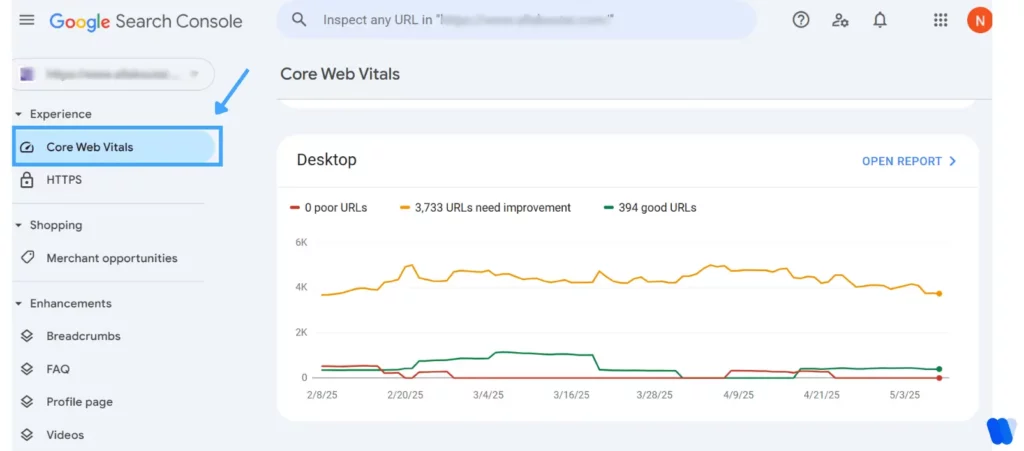Open the hamburger main menu

[27, 20]
